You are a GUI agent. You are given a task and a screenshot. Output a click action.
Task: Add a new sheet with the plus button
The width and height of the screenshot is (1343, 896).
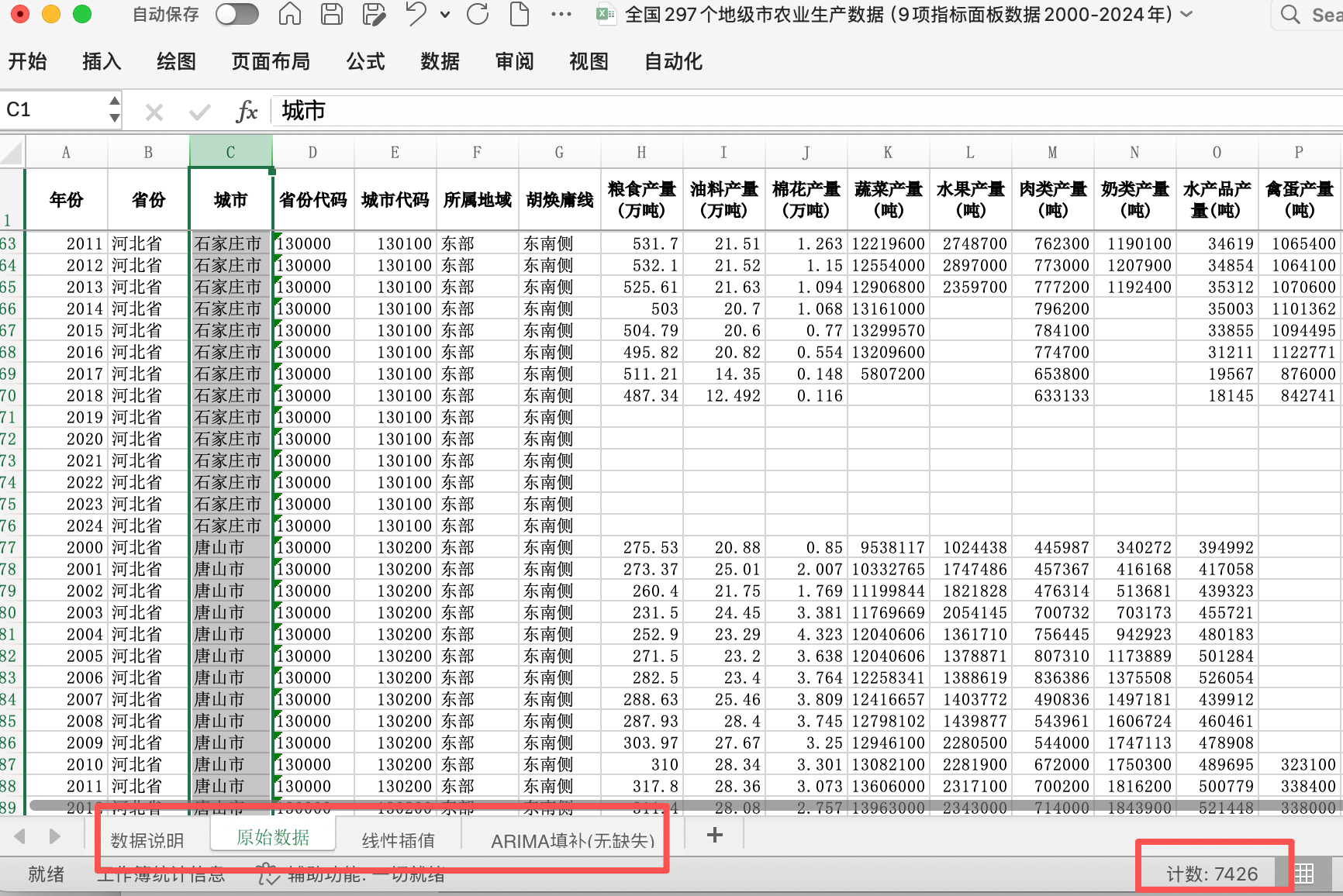[x=715, y=835]
